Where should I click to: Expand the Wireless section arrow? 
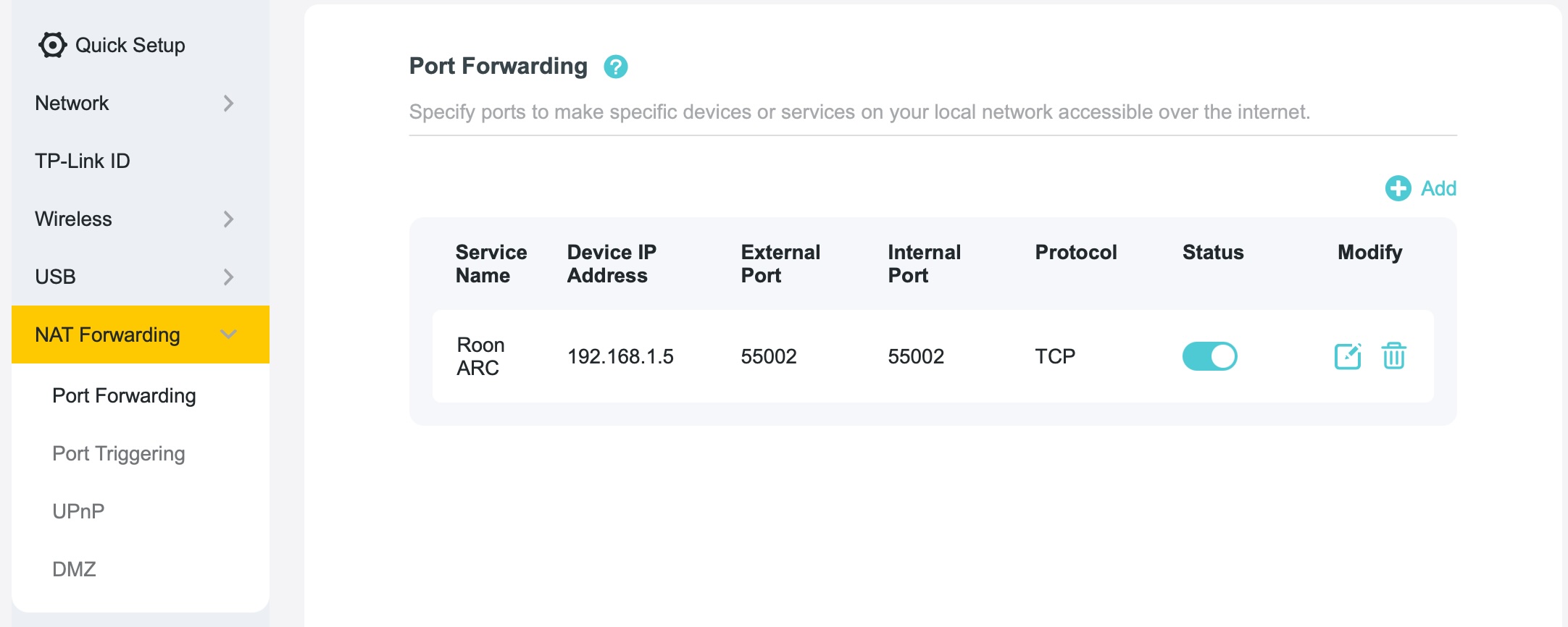coord(228,219)
